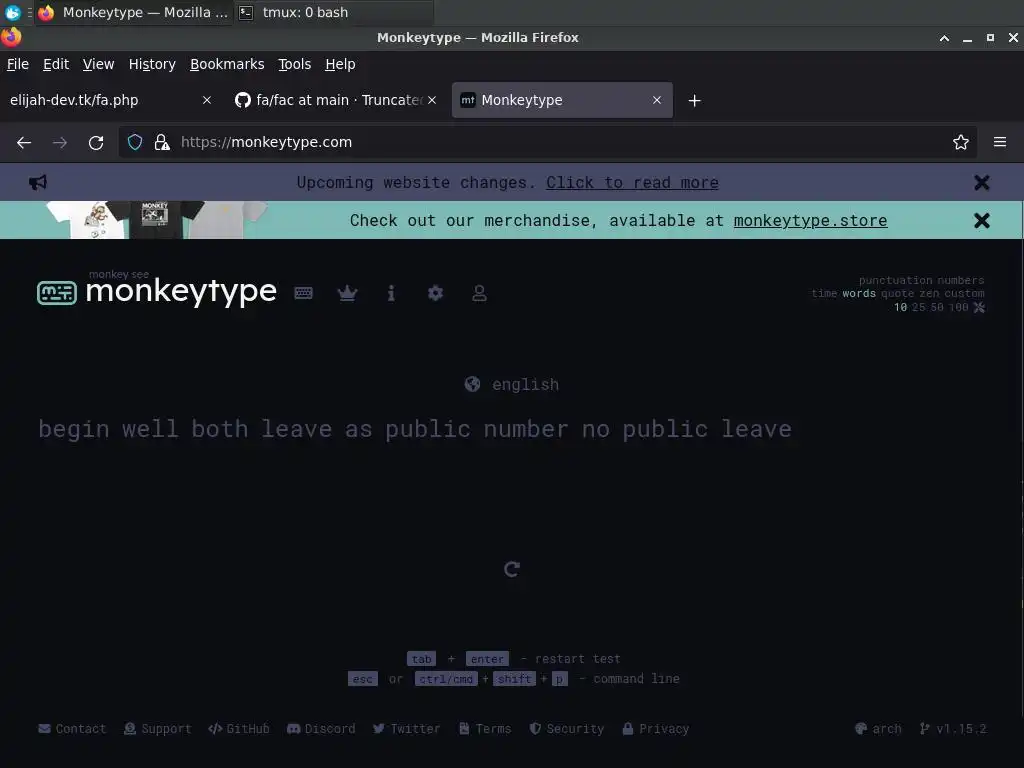Open the Support footer link
This screenshot has height=768, width=1024.
(157, 728)
